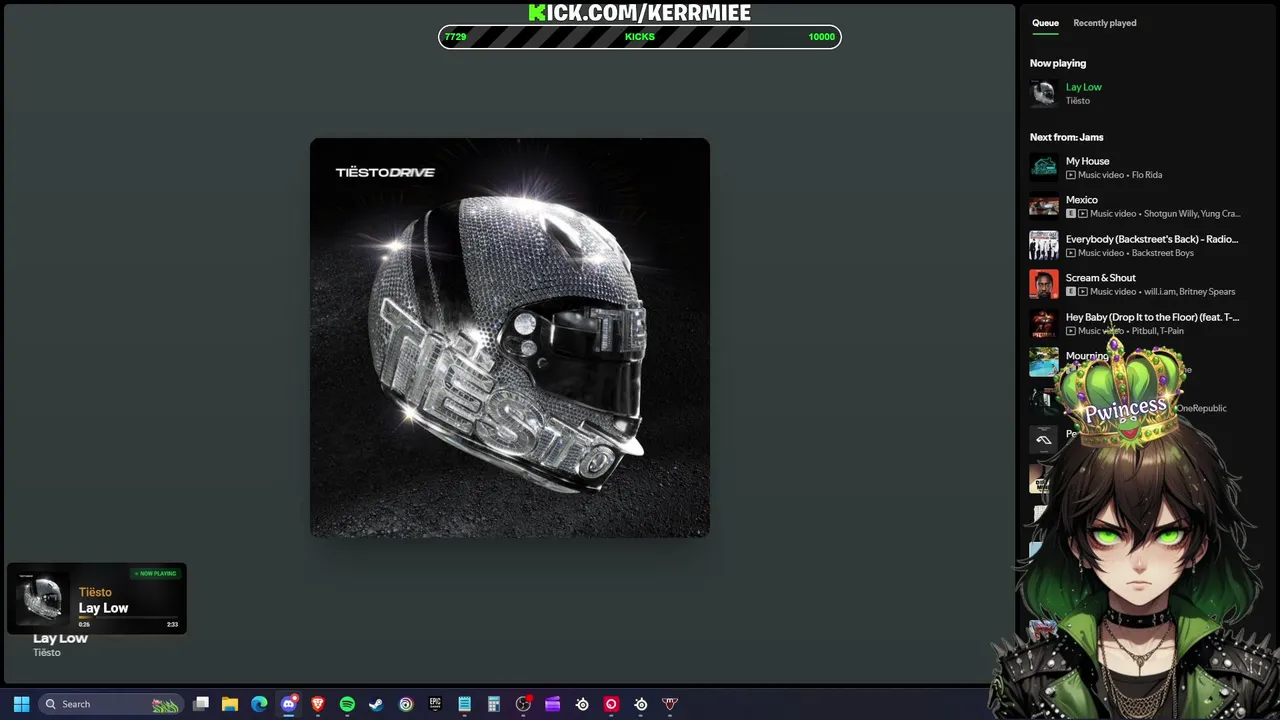Click the Backstreet Boys cover thumbnail
Image resolution: width=1280 pixels, height=720 pixels.
coord(1044,245)
